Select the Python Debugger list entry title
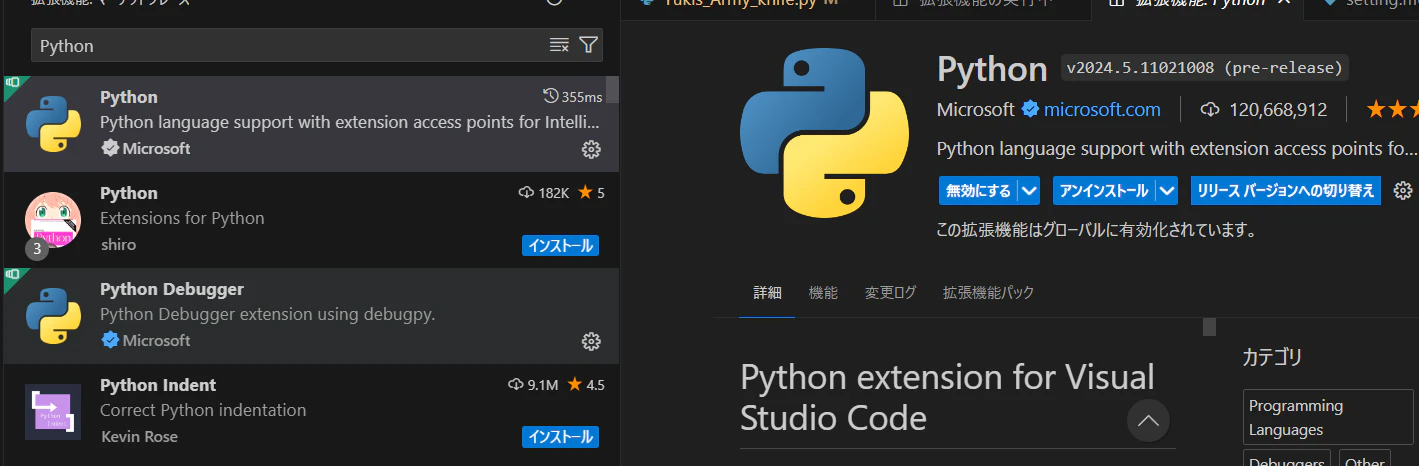This screenshot has height=466, width=1419. pos(172,289)
